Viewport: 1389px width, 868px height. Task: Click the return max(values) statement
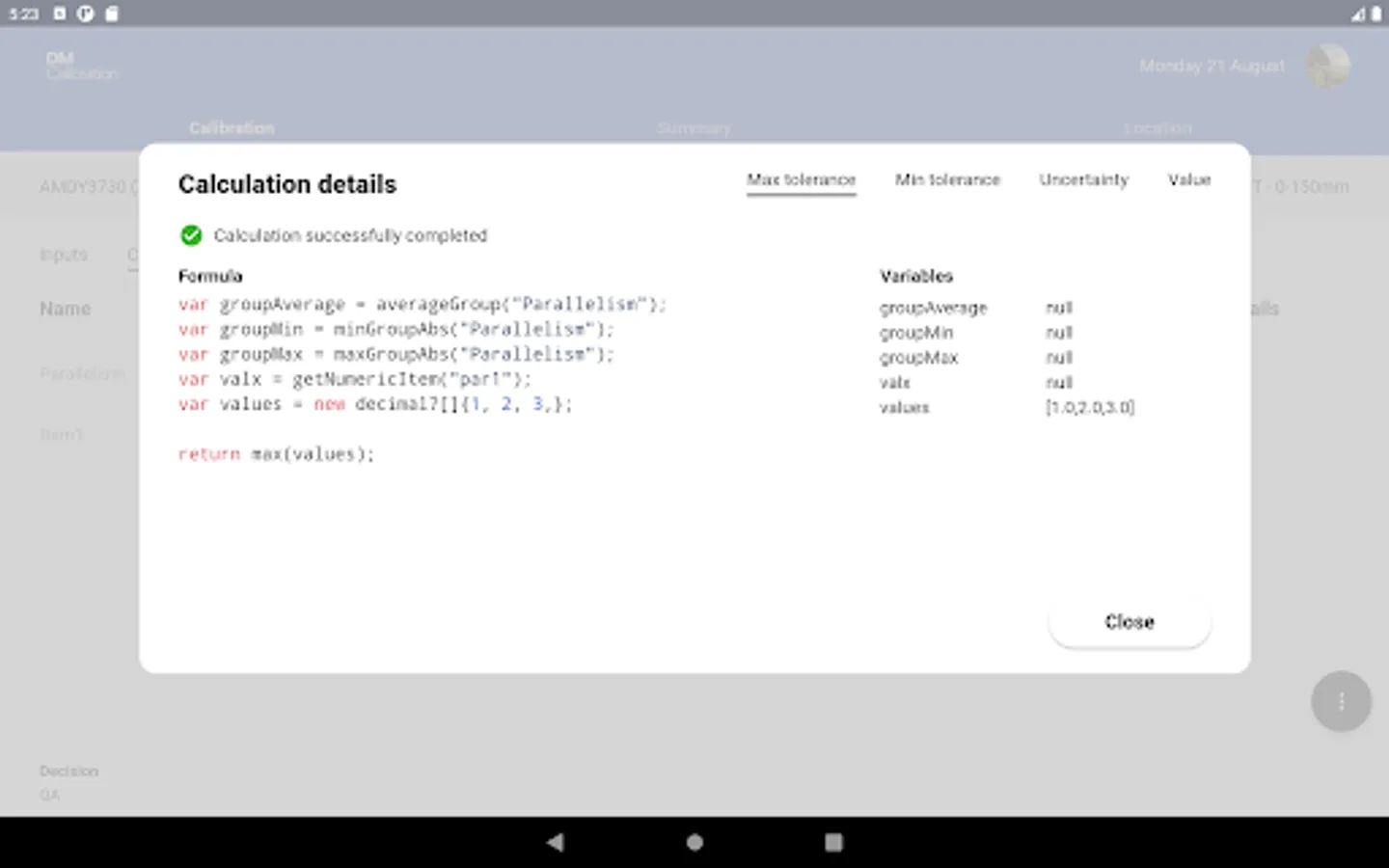point(276,454)
